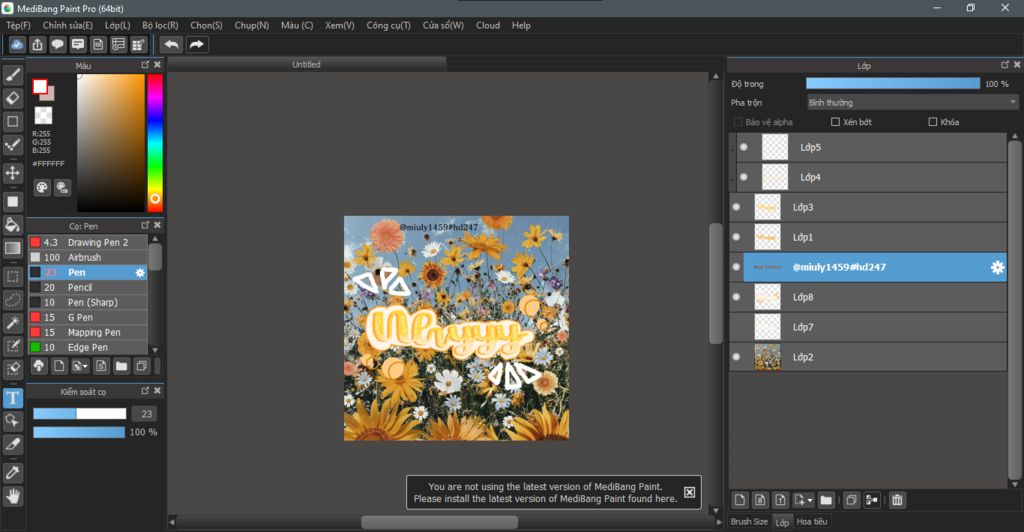Download brushes from cloud icon
Screen dimensions: 1024x532
point(39,366)
